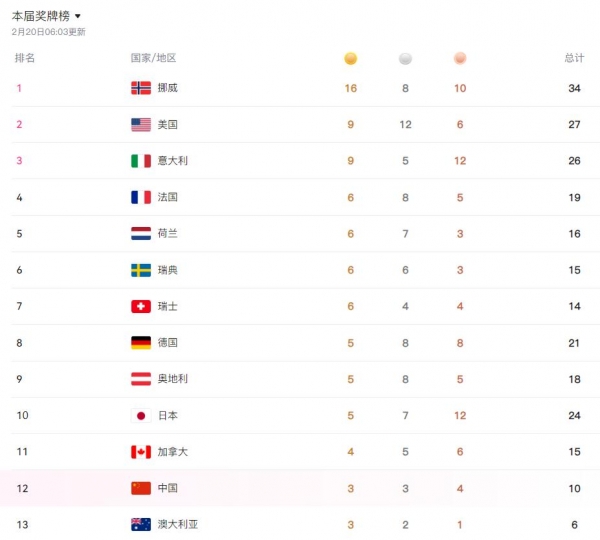The height and width of the screenshot is (540, 600).
Task: Select the 荷兰 country name
Action: (167, 233)
